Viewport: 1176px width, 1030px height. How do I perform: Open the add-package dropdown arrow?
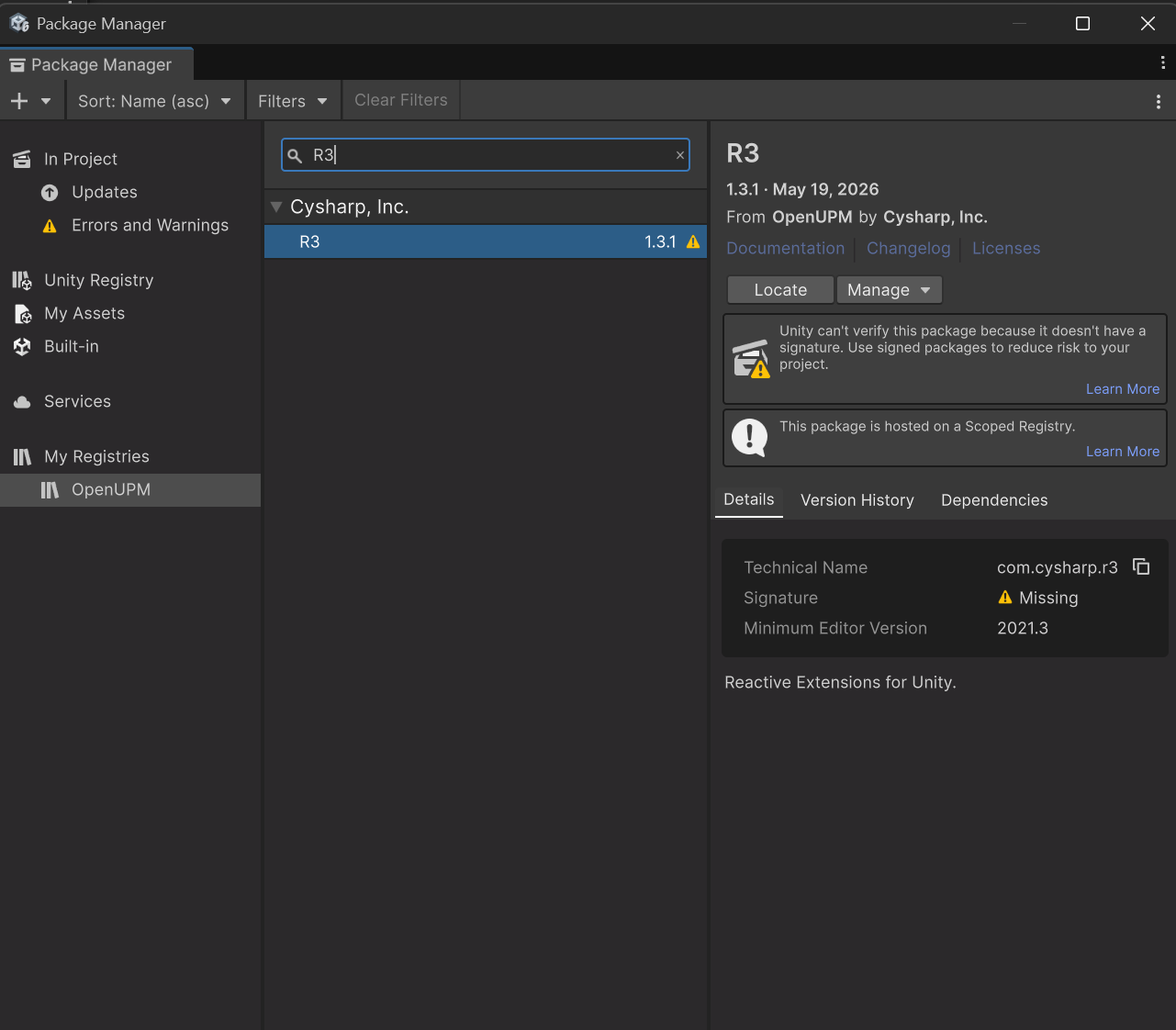tap(46, 101)
